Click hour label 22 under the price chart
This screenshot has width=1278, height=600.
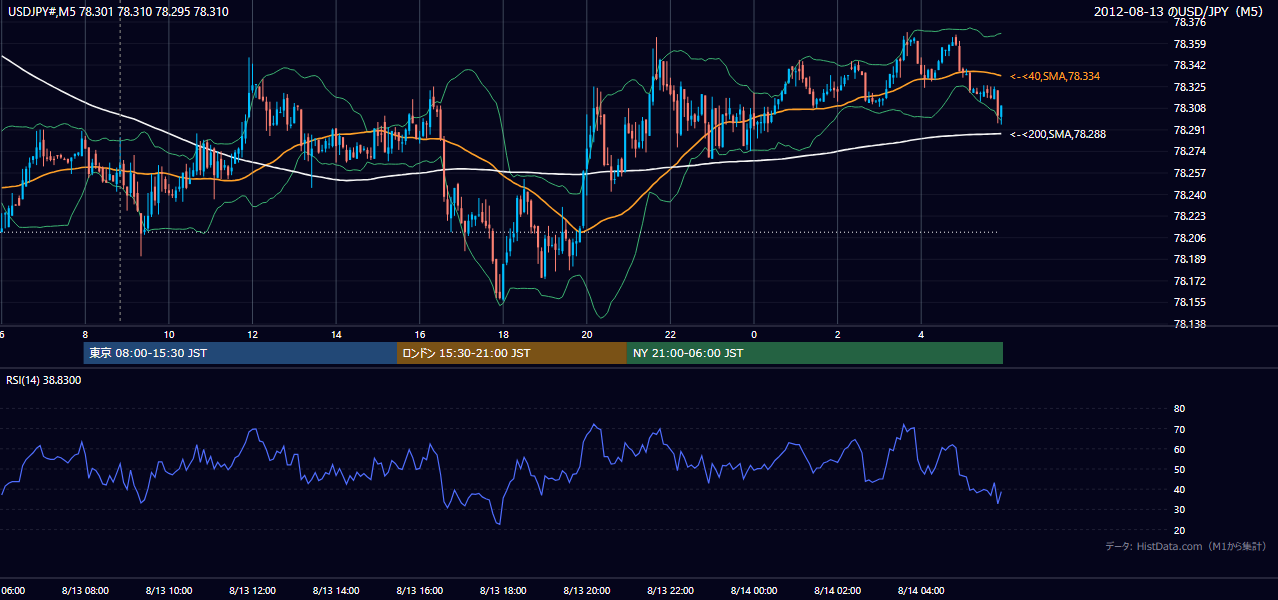point(670,334)
